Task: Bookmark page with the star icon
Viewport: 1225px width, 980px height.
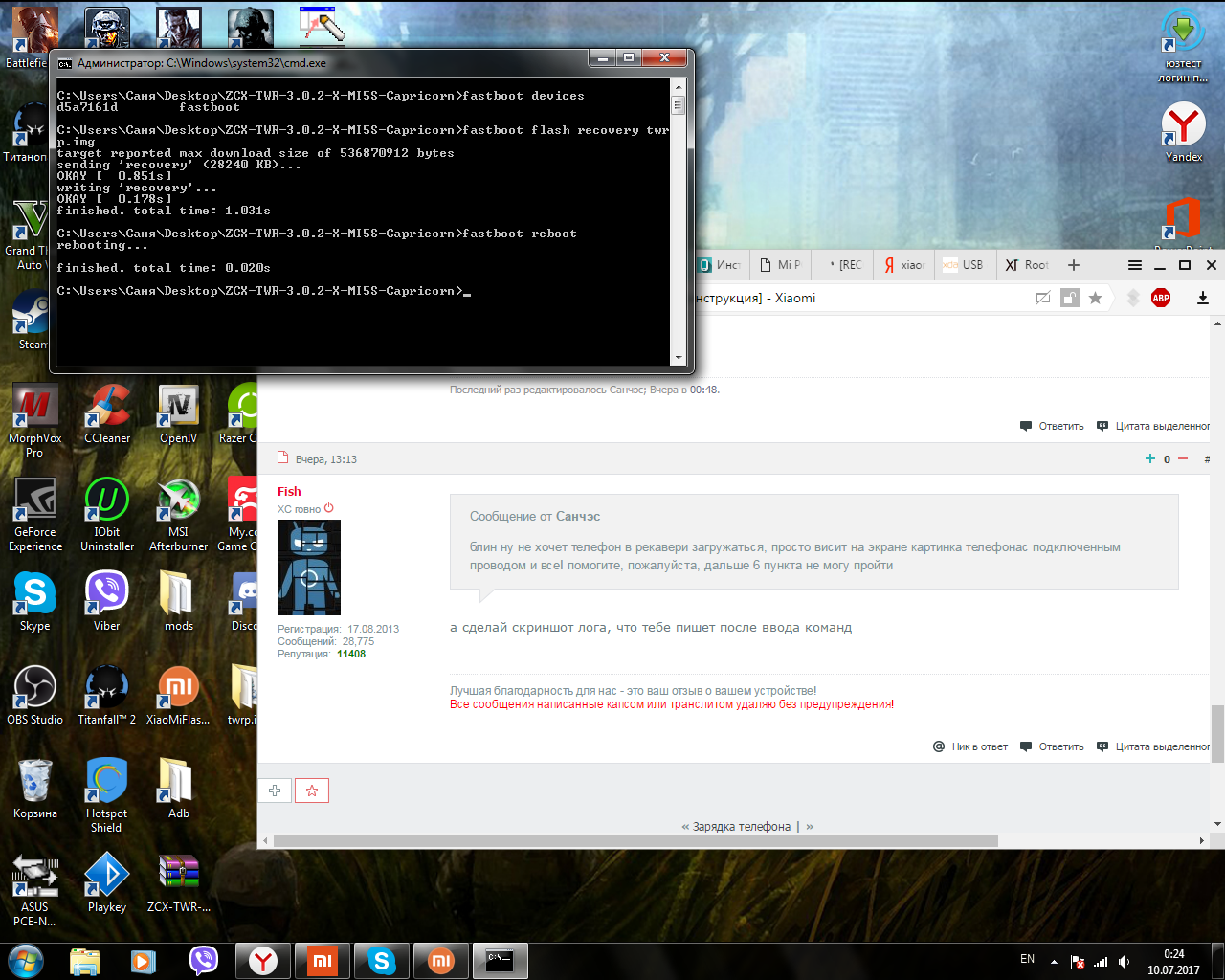Action: (1096, 299)
